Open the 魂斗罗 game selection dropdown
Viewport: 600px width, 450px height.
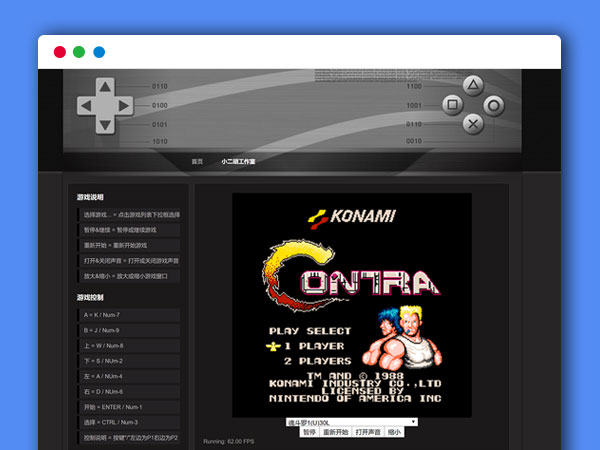click(x=351, y=422)
